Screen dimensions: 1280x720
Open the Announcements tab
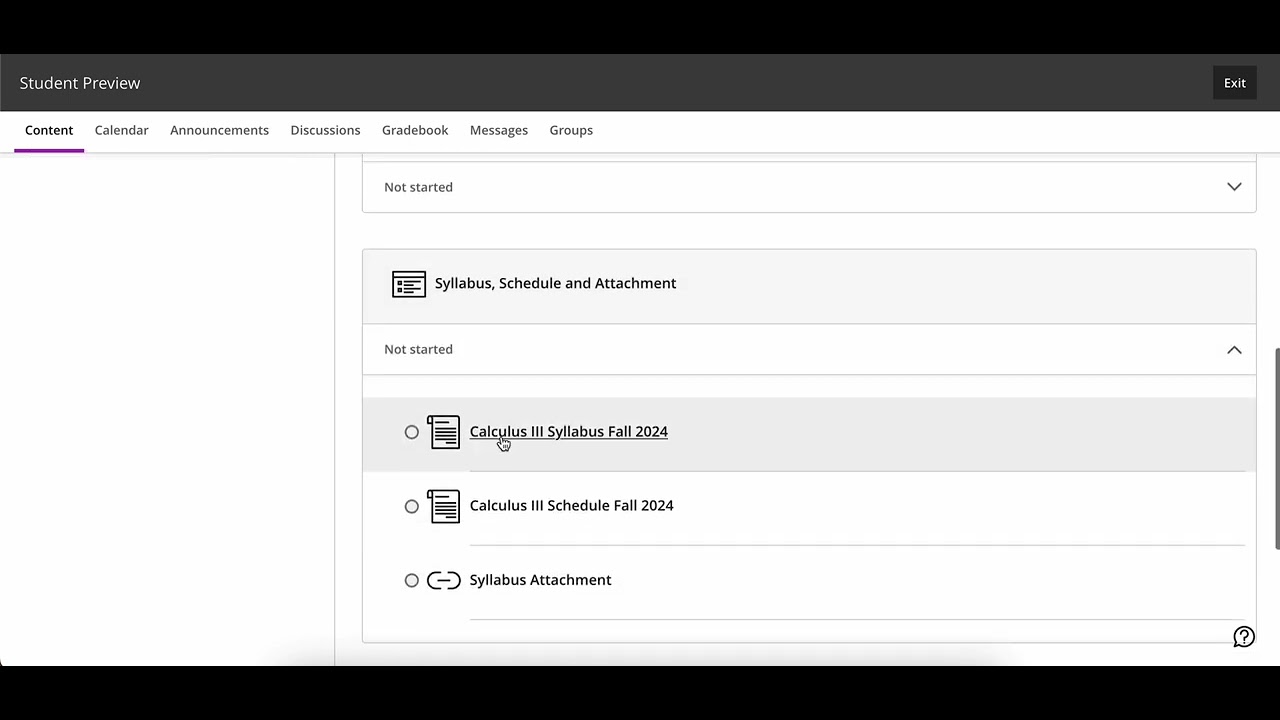(x=219, y=130)
